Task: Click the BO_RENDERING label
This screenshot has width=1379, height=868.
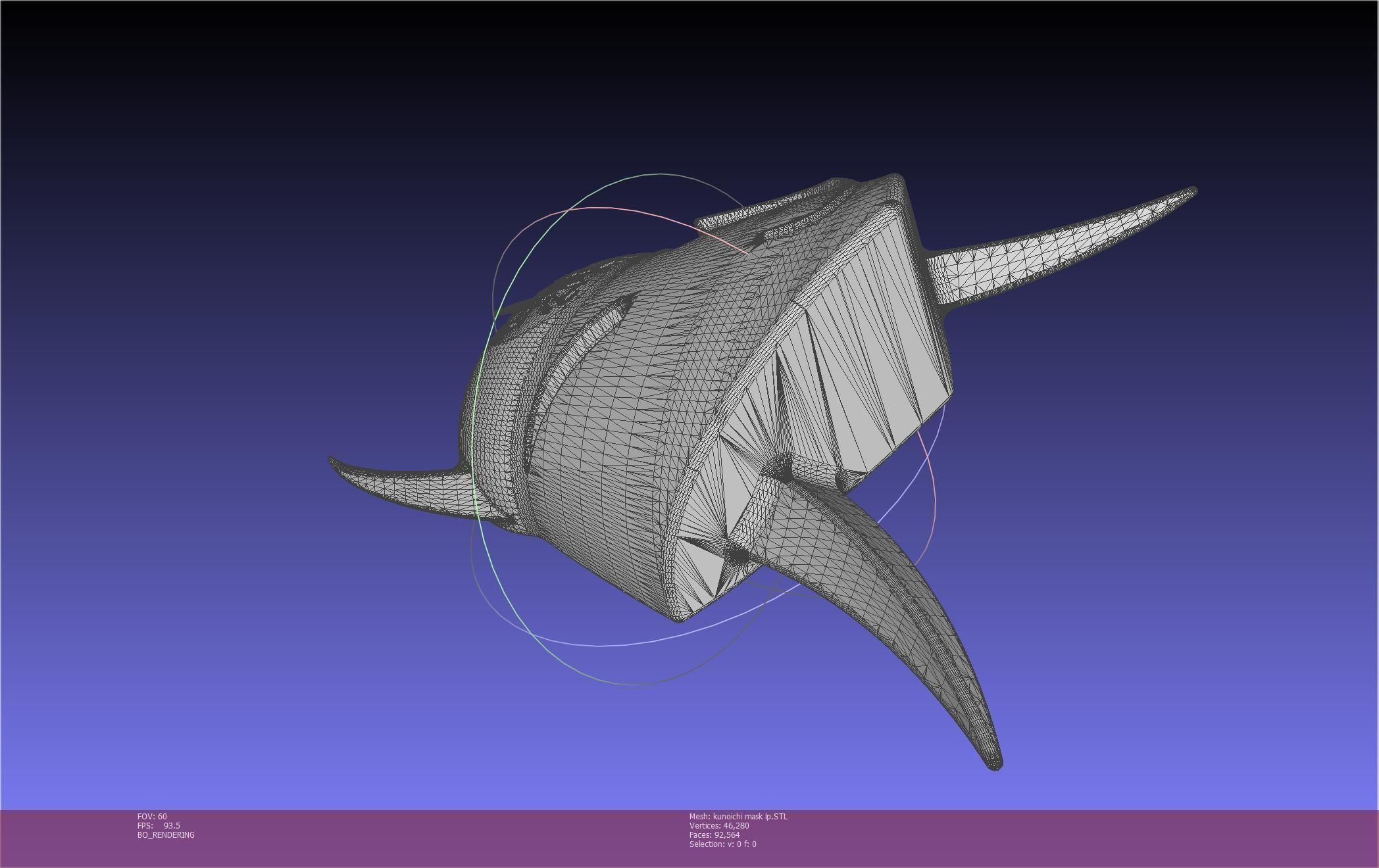Action: [x=166, y=834]
